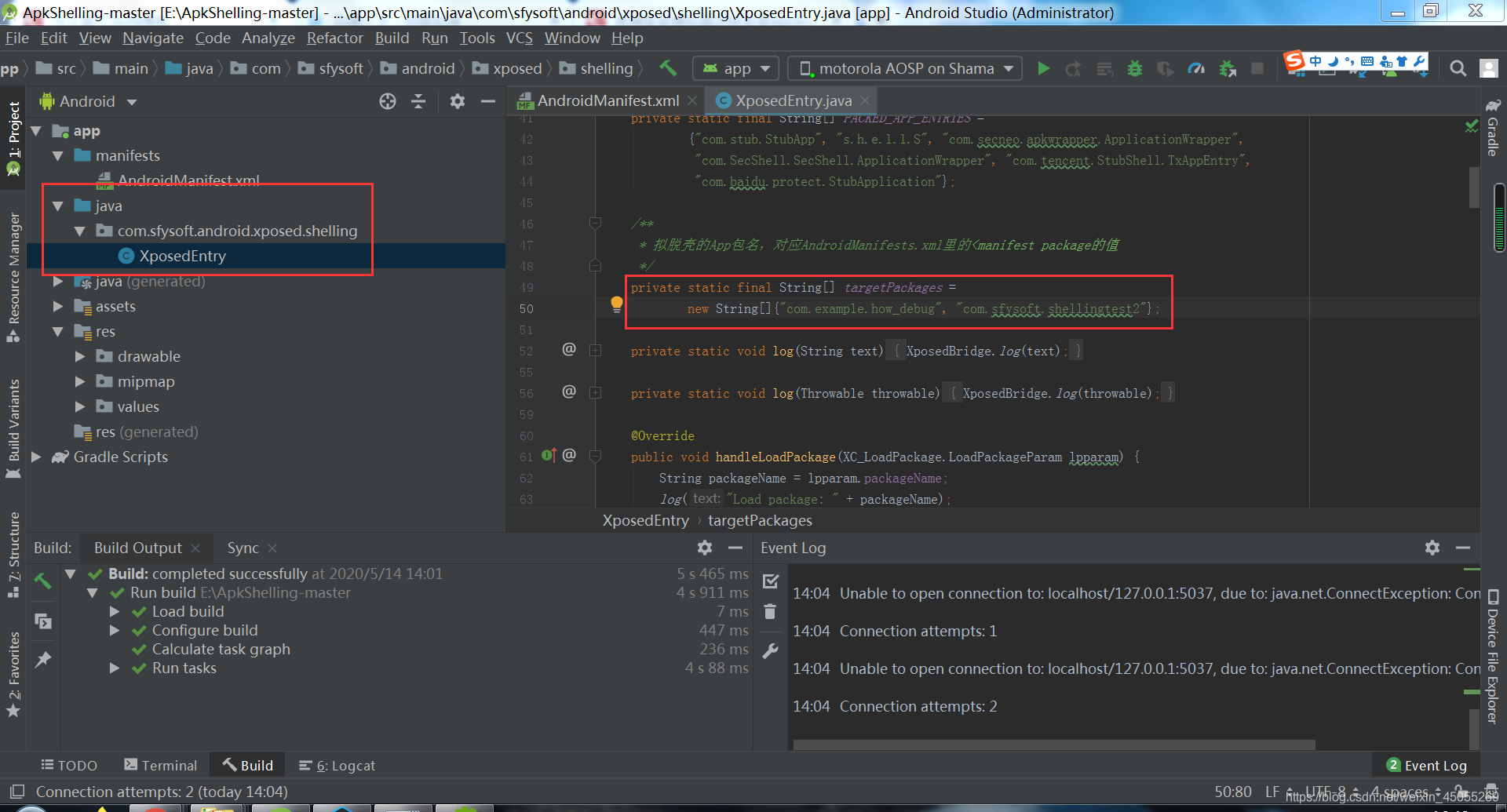Click the pin tab icon in Build panel
This screenshot has height=812, width=1507.
tap(43, 660)
